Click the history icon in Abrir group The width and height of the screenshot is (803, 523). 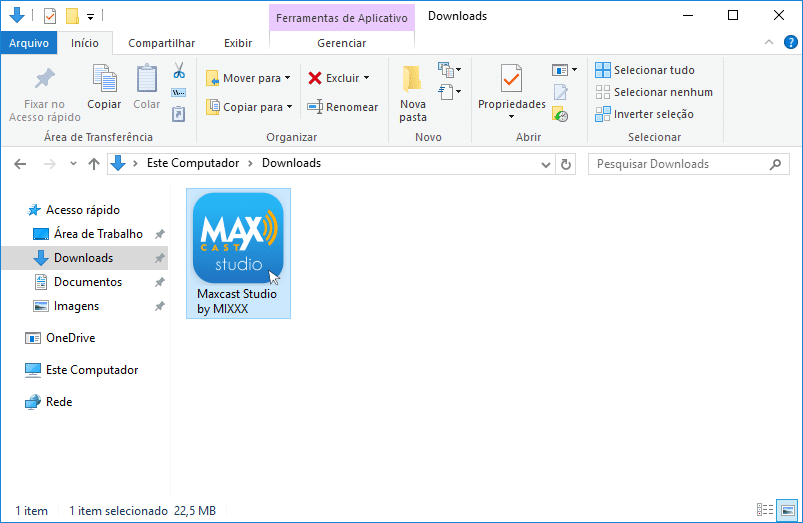(560, 114)
